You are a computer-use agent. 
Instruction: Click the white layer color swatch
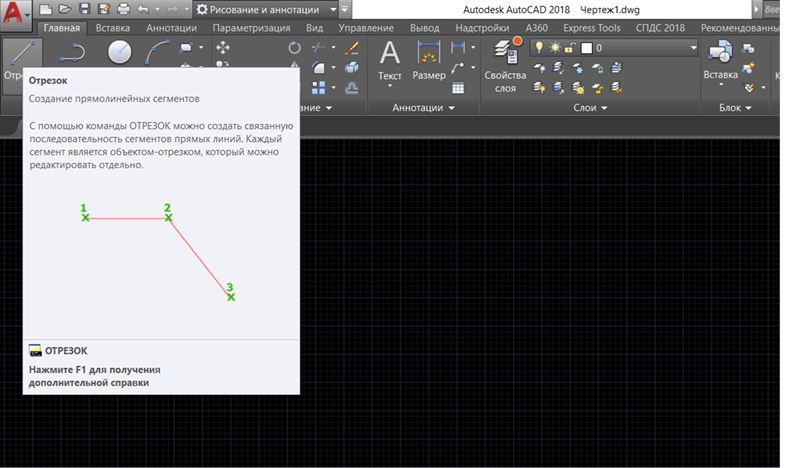[x=587, y=47]
